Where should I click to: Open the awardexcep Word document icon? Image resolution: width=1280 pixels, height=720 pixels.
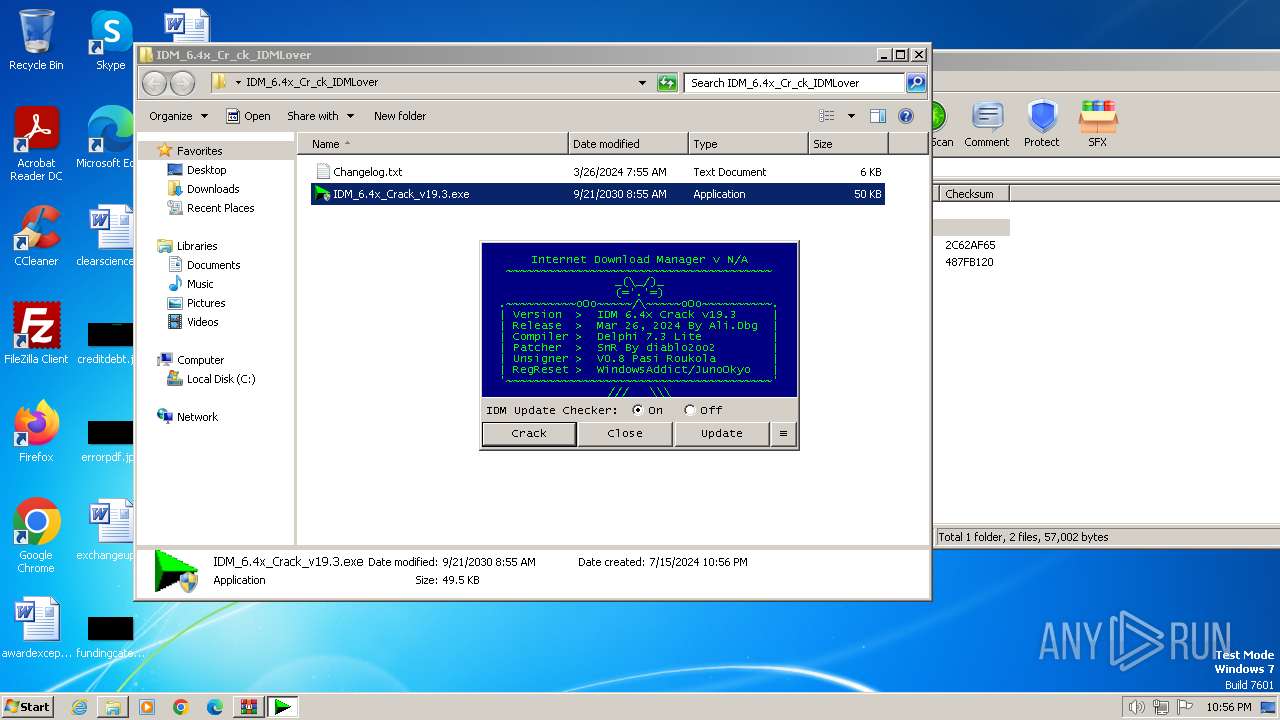coord(36,628)
